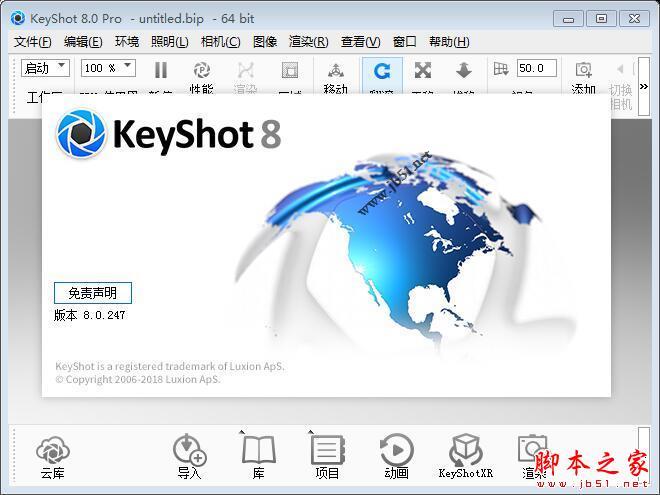The image size is (660, 495).
Task: Open the 查看(V) menu
Action: [x=361, y=42]
